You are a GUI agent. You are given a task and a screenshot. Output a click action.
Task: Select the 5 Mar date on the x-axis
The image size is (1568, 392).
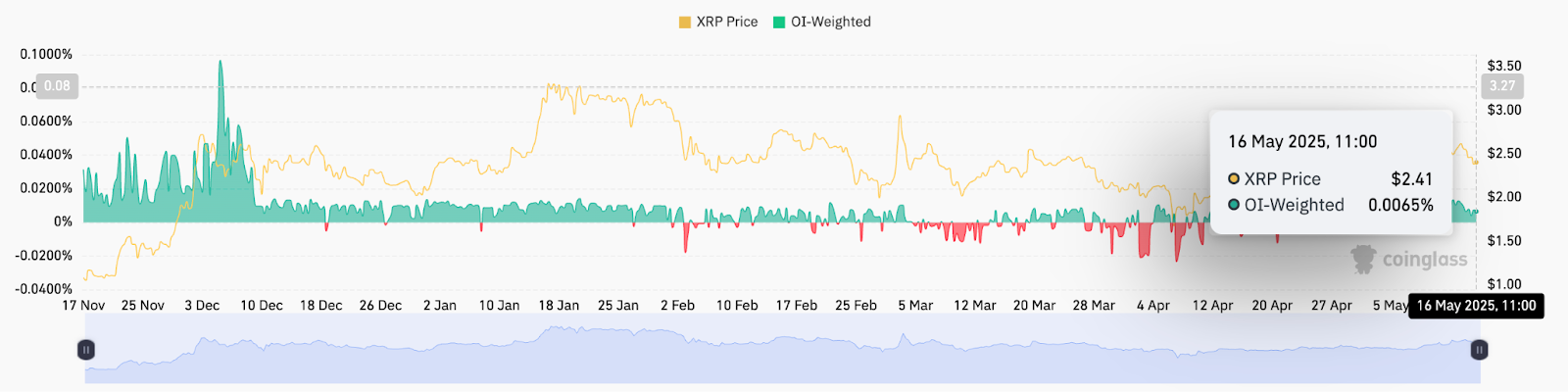(915, 306)
